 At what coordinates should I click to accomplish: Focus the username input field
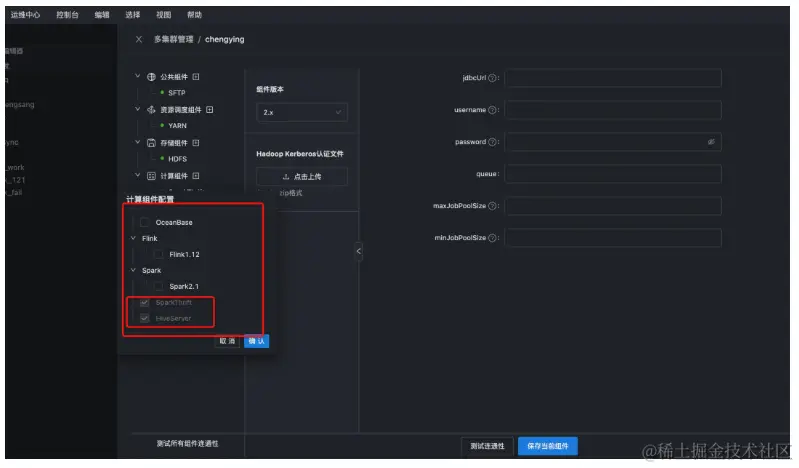(x=613, y=110)
